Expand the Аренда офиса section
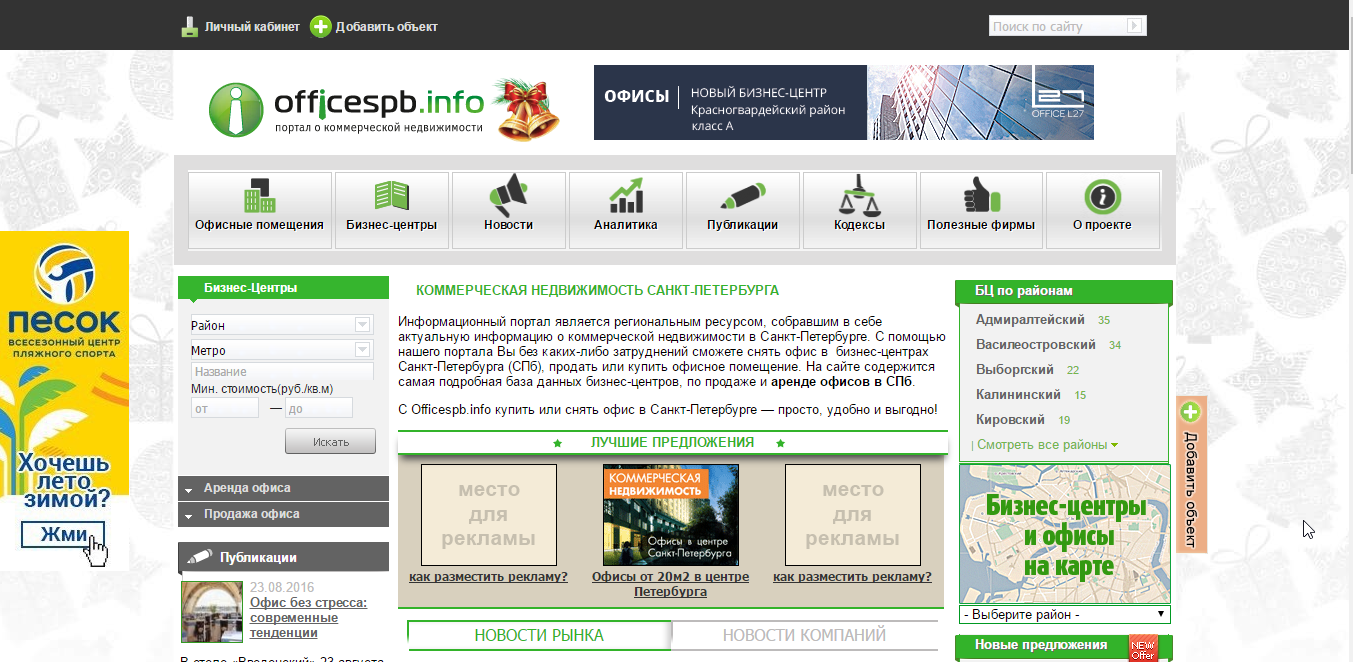Image resolution: width=1353 pixels, height=662 pixels. [283, 488]
